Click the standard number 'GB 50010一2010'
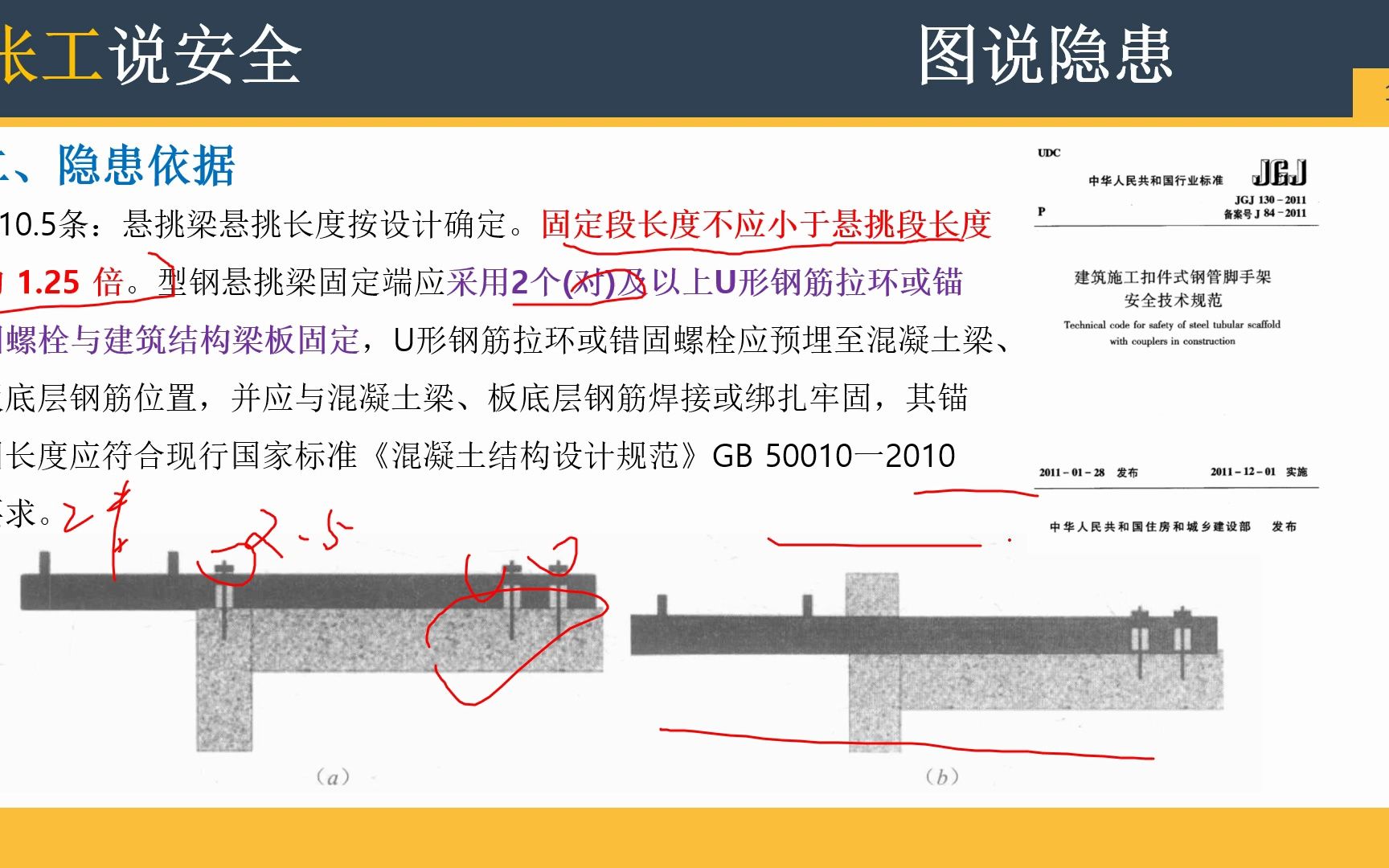The height and width of the screenshot is (868, 1389). (834, 456)
